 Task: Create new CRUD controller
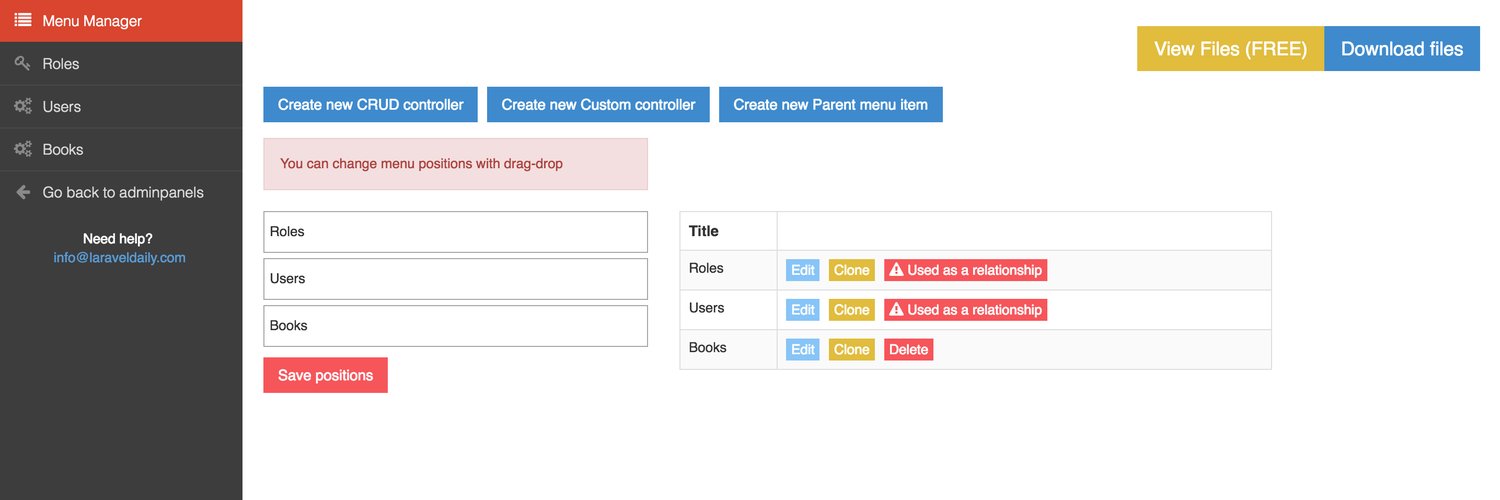371,104
